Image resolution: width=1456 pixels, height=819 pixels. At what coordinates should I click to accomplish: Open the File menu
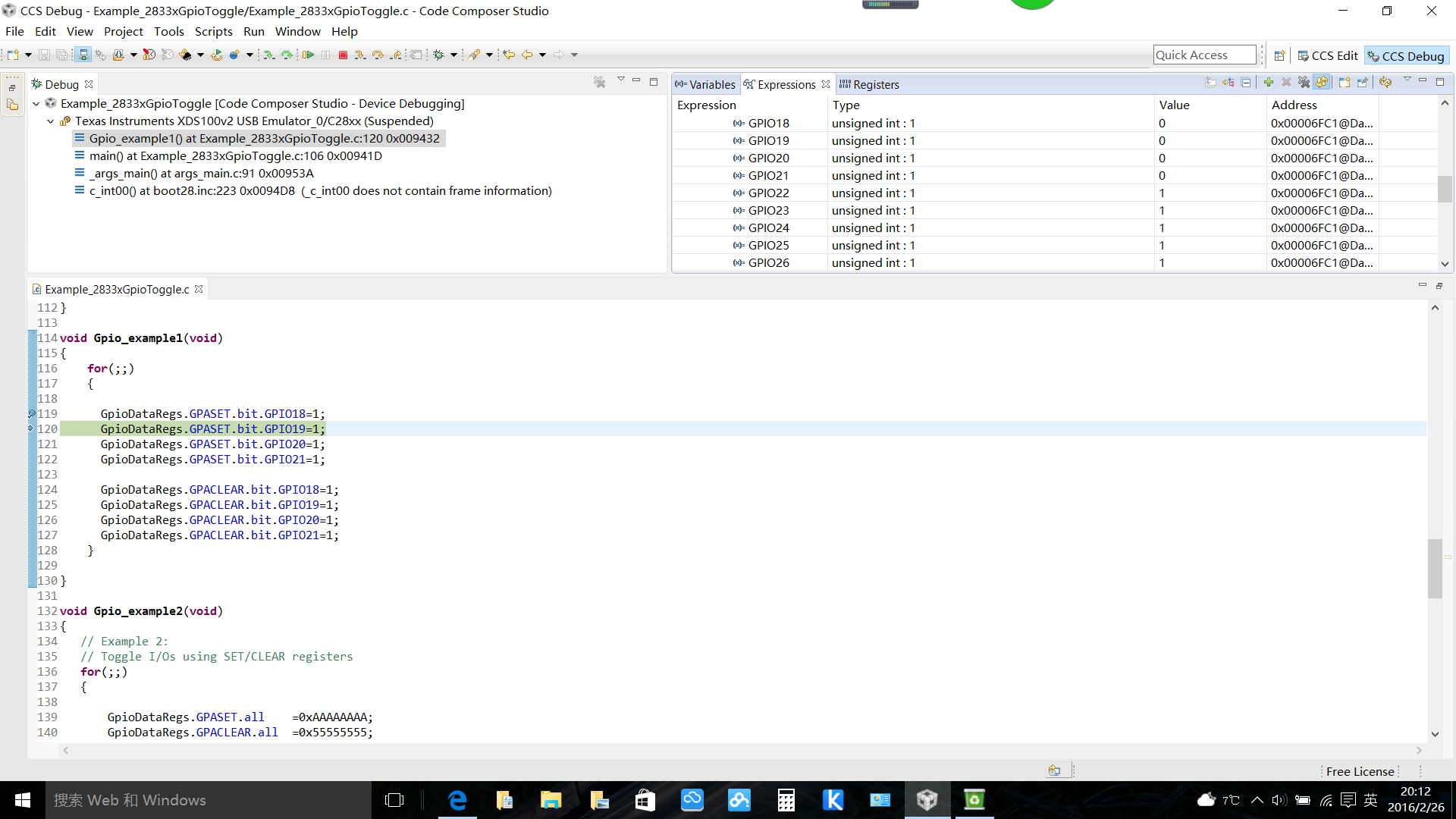click(x=14, y=31)
